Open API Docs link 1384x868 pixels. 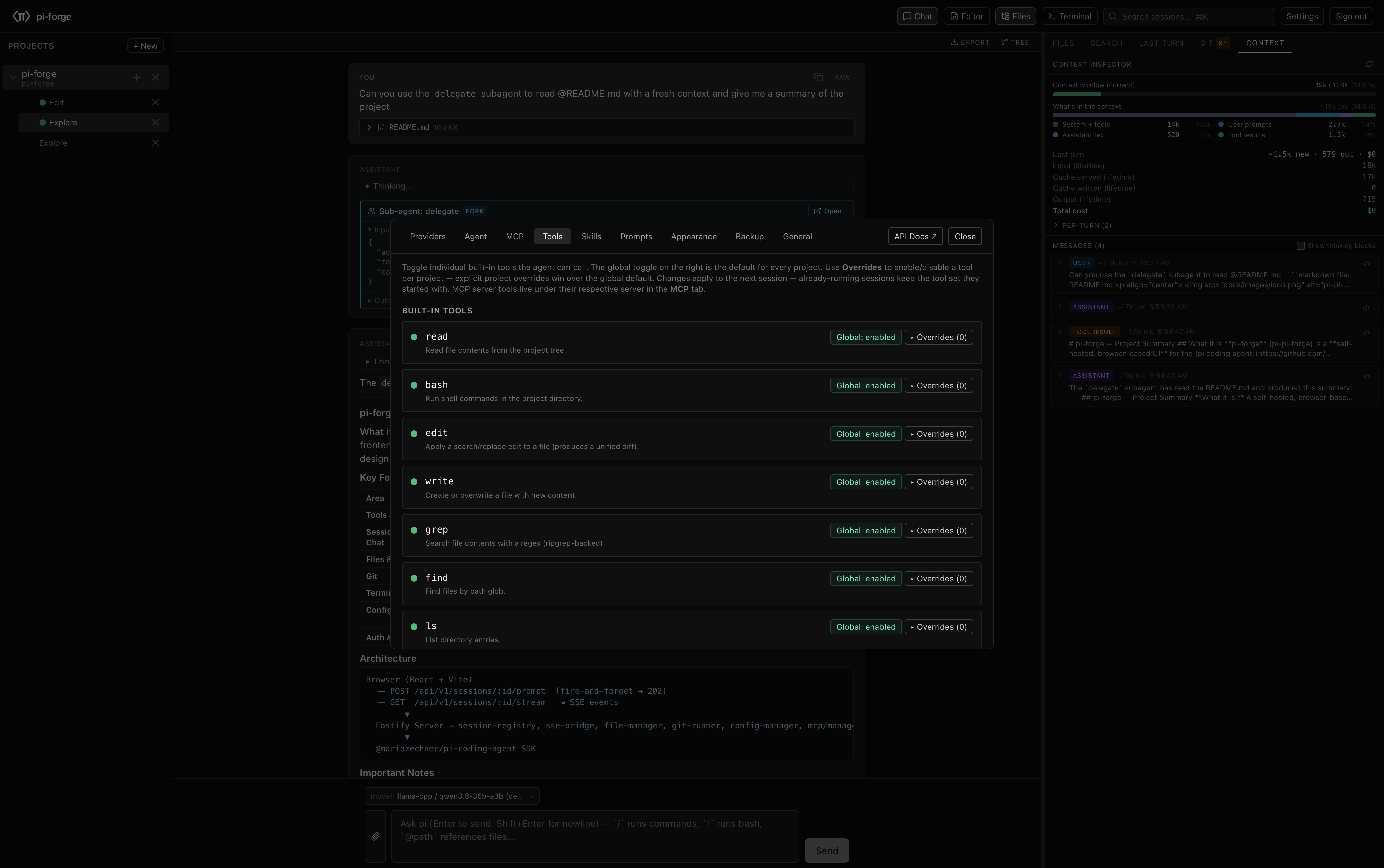tap(915, 237)
